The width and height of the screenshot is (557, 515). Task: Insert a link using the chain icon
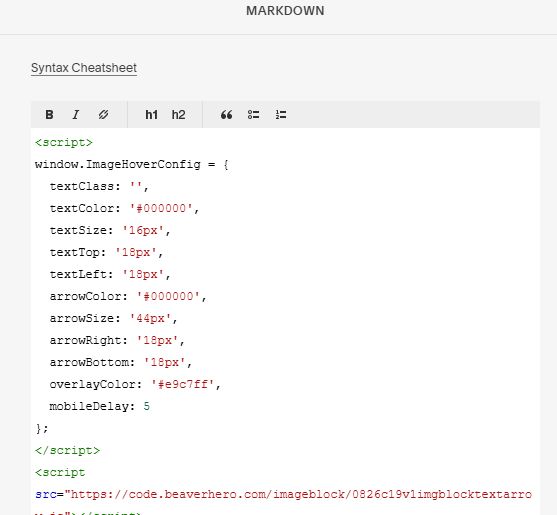103,115
